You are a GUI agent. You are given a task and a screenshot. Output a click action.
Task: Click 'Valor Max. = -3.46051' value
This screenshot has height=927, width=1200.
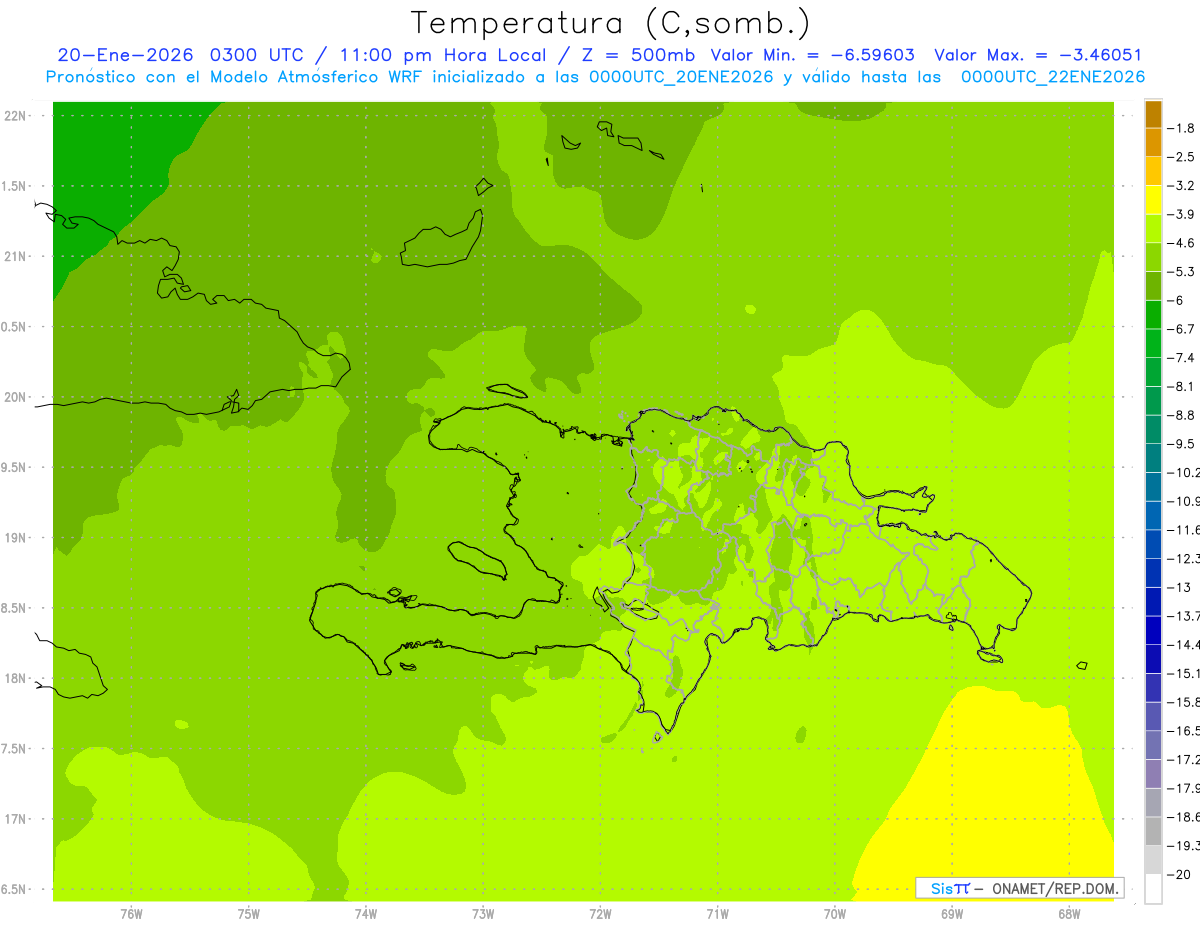(1038, 55)
